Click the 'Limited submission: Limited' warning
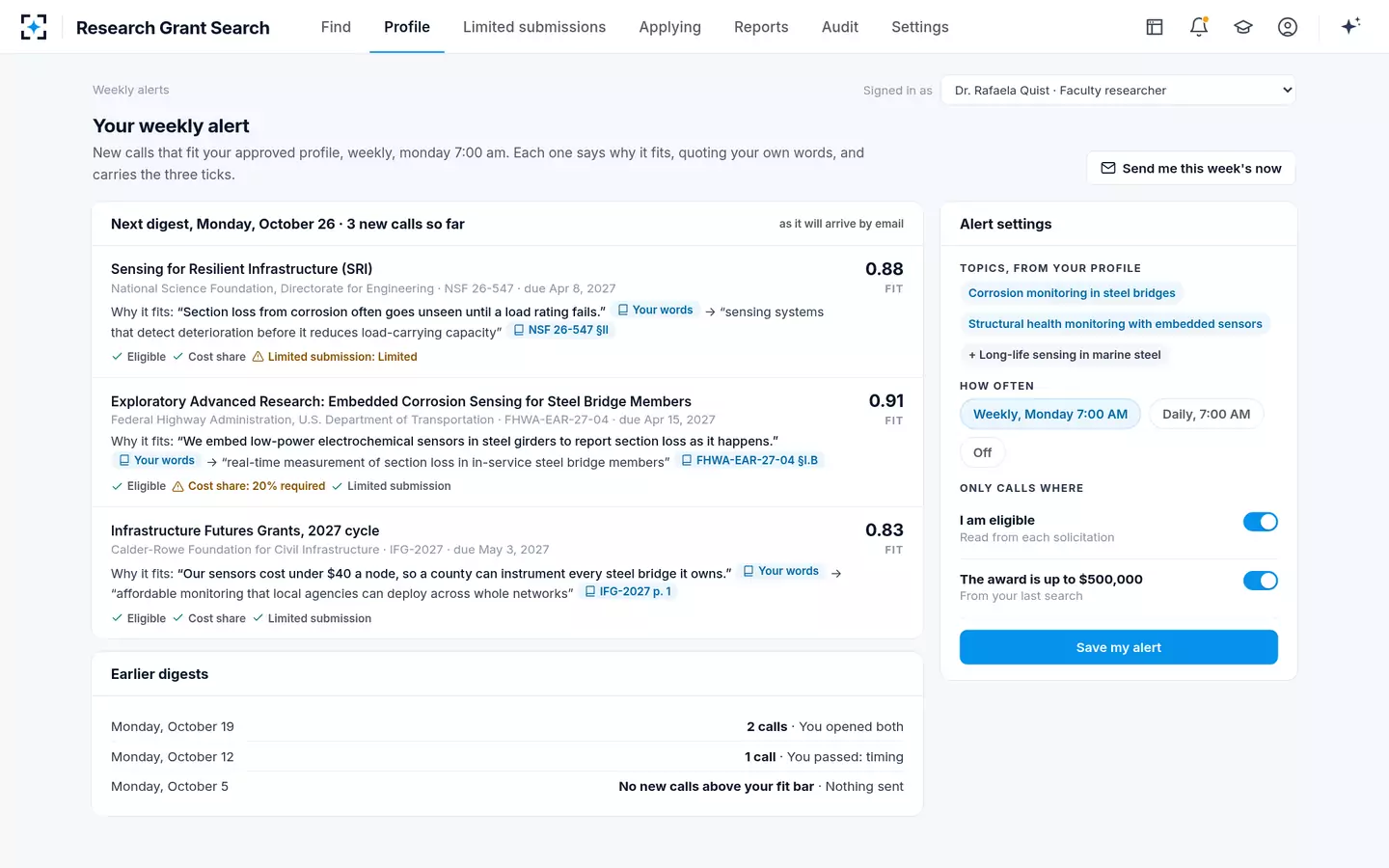The image size is (1389, 868). click(335, 357)
